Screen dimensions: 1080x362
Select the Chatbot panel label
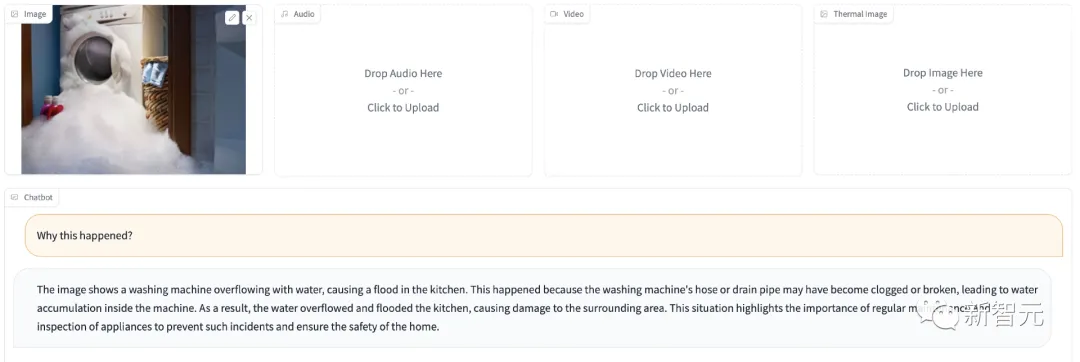pos(38,197)
